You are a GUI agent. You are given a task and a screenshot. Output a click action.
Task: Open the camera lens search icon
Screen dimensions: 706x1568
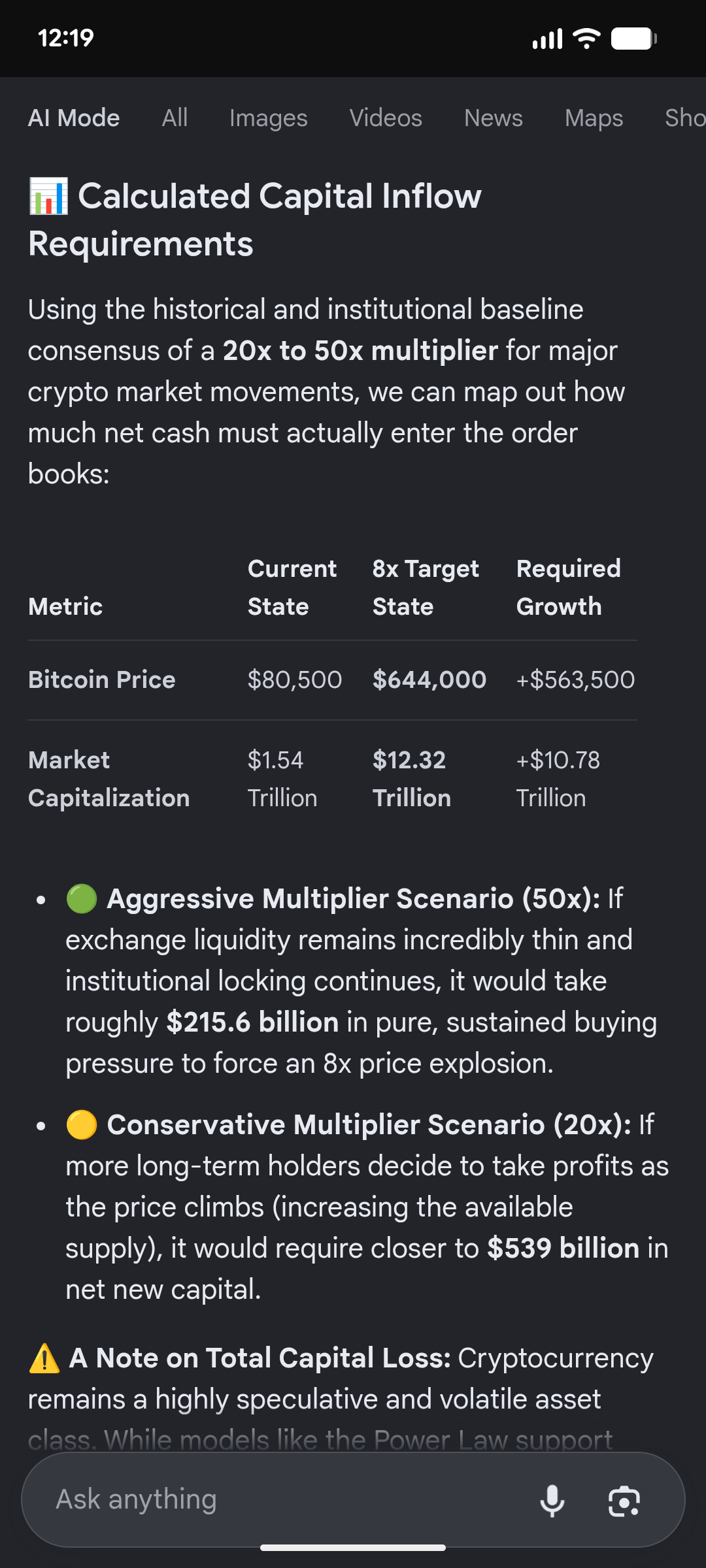point(624,1501)
